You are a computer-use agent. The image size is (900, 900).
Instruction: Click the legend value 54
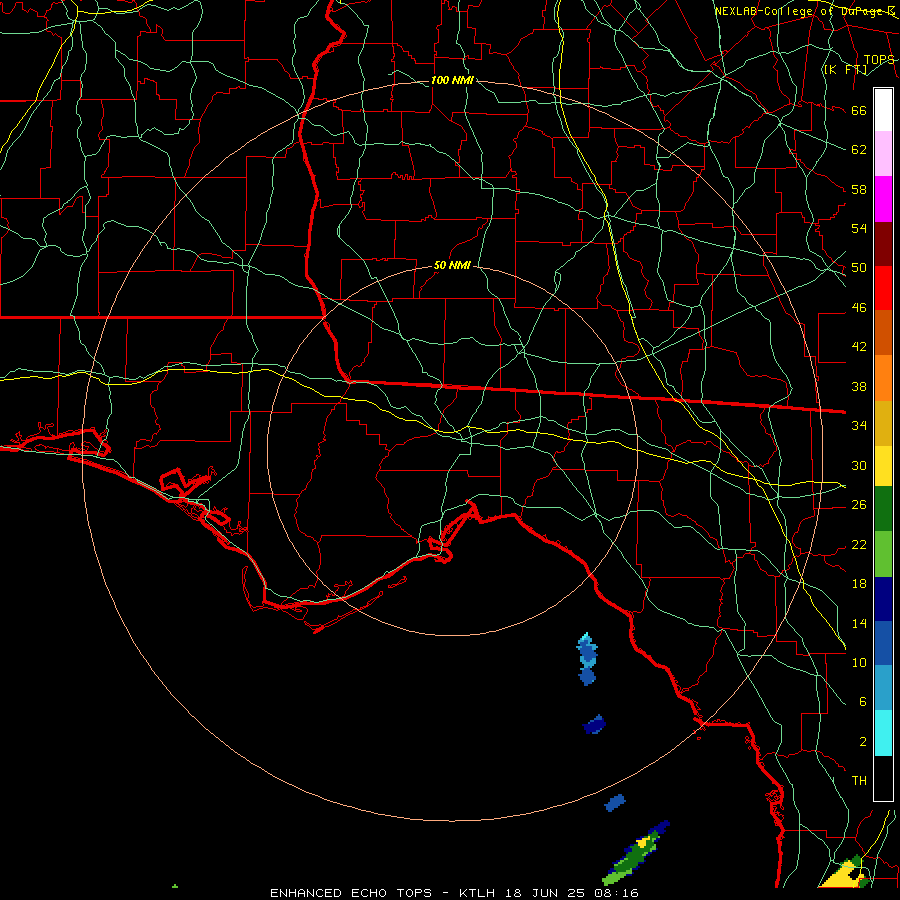[859, 228]
